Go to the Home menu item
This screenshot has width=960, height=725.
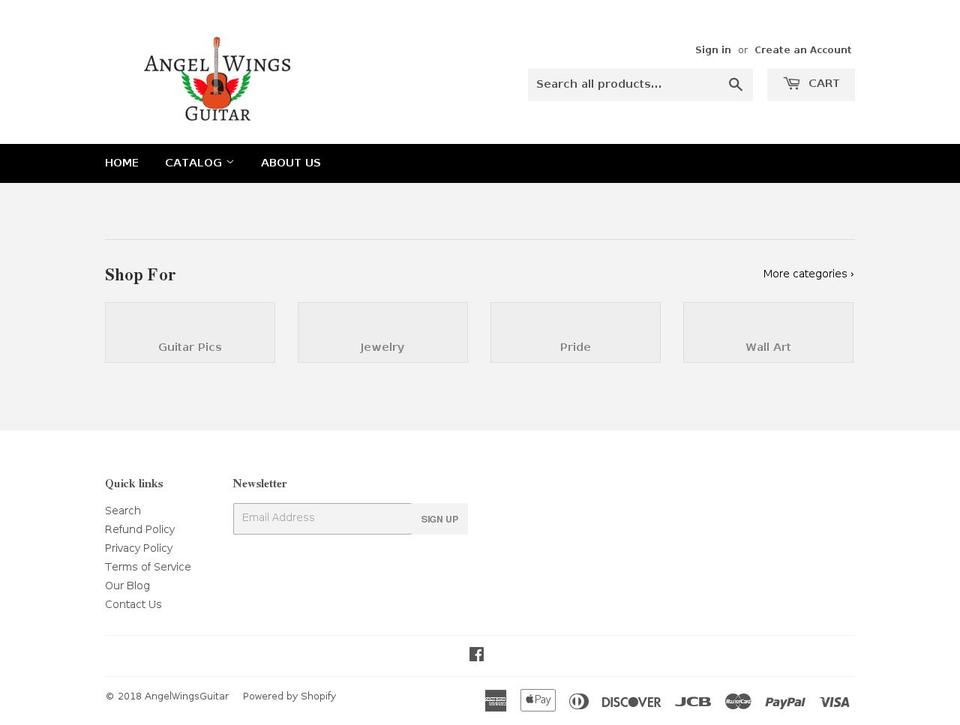coord(121,163)
